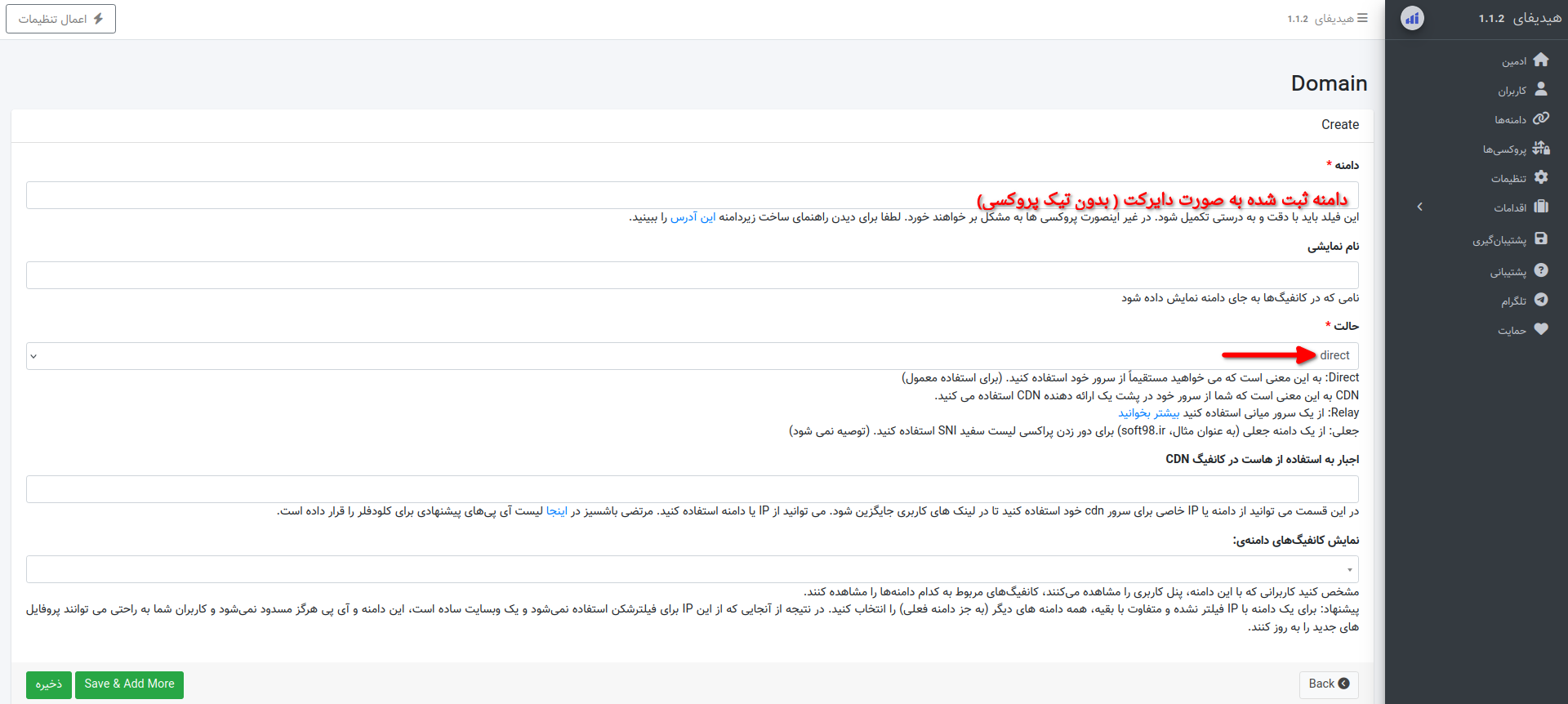Image resolution: width=1568 pixels, height=704 pixels.
Task: Click the green Save (ذخیره) button
Action: point(49,684)
